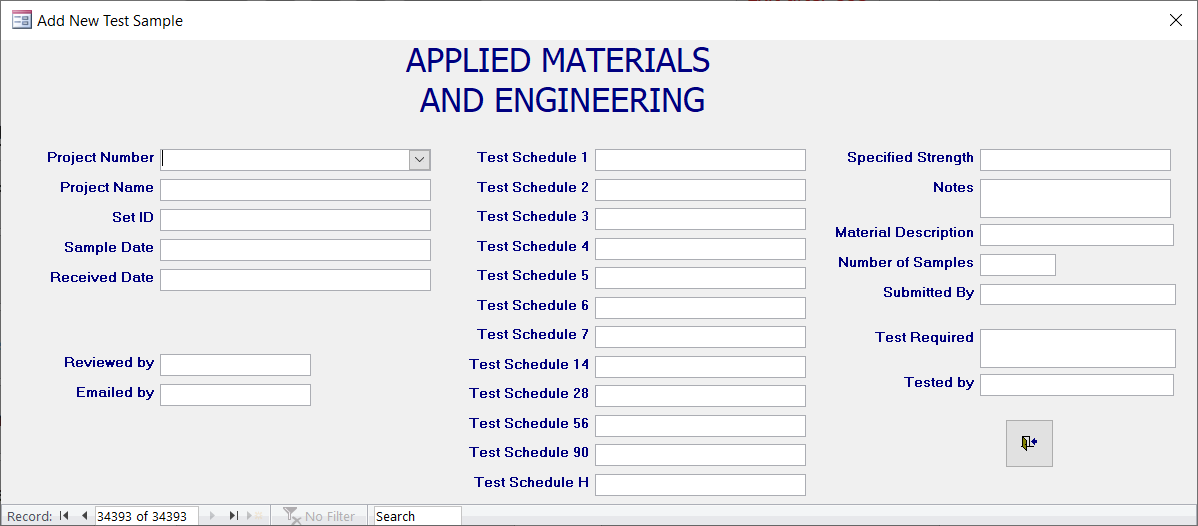The image size is (1198, 526).
Task: Click the Project Name input field
Action: [295, 189]
